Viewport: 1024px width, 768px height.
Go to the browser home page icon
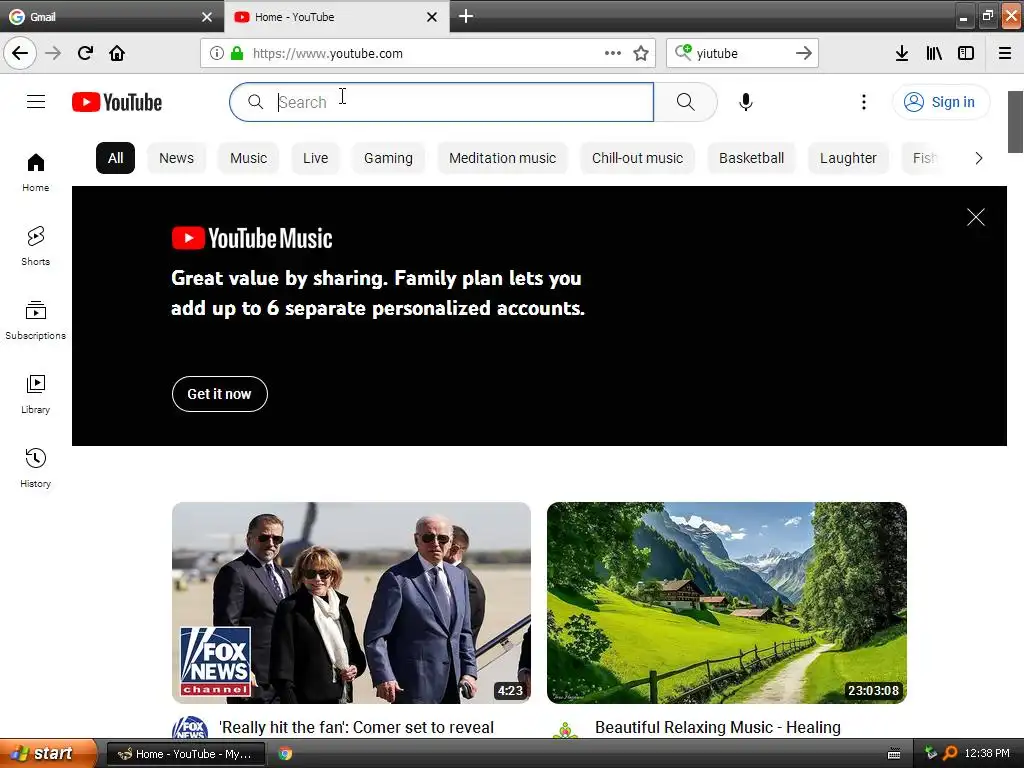coord(117,53)
